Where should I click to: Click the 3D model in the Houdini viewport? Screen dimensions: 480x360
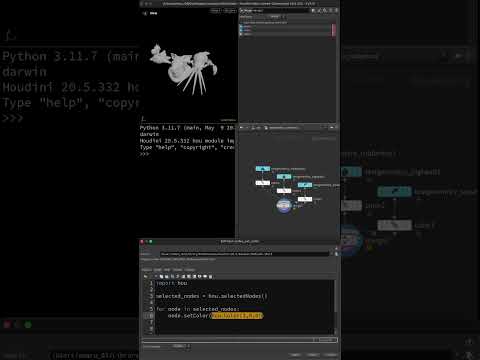(x=184, y=68)
